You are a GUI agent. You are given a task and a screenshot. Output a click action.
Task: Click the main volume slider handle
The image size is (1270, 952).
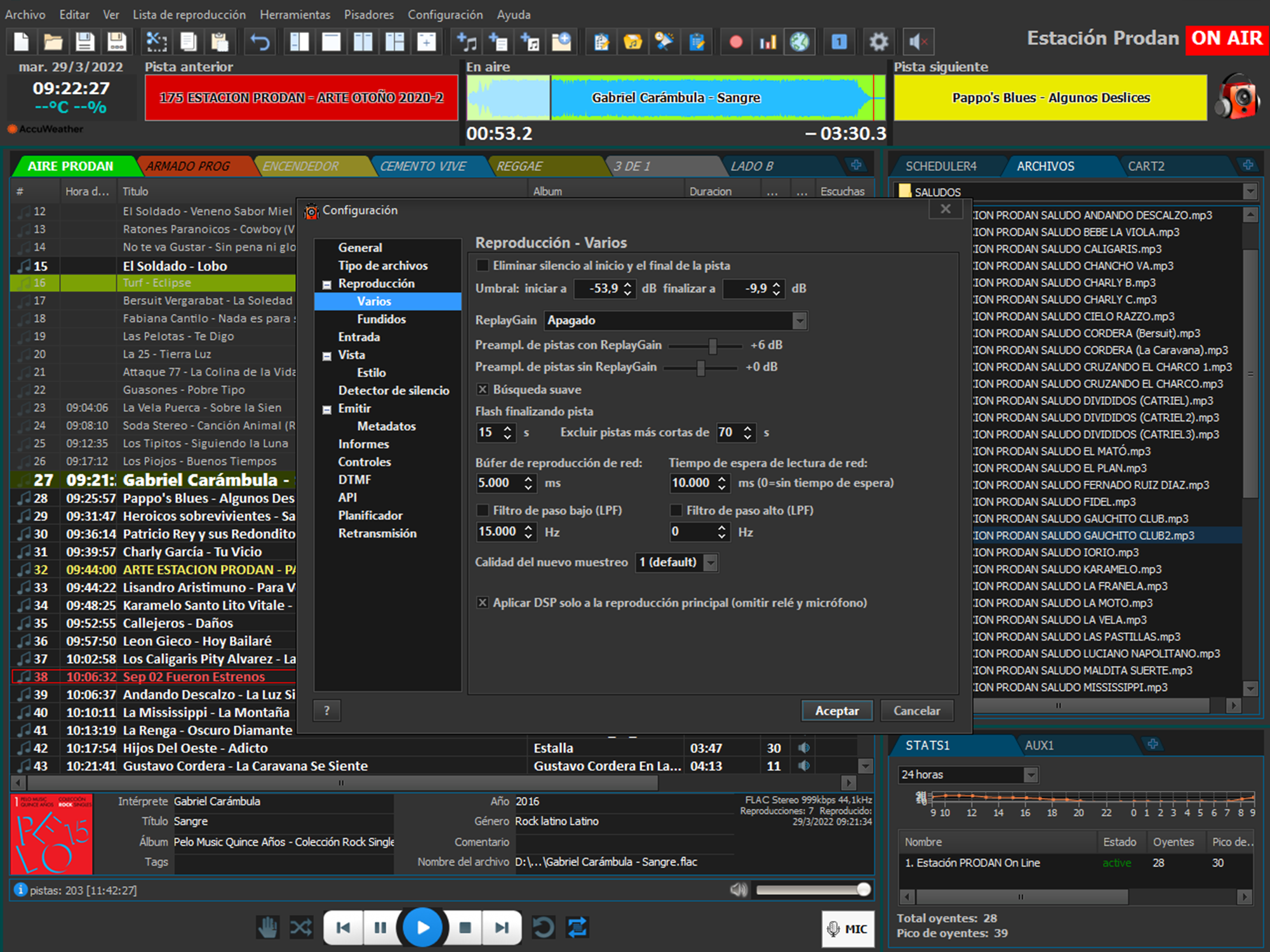point(864,889)
